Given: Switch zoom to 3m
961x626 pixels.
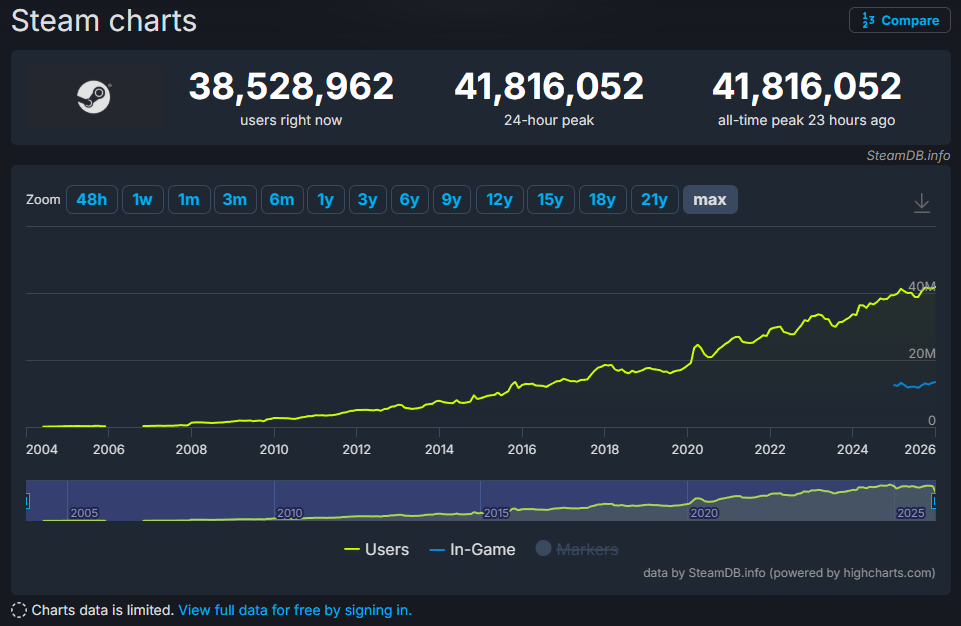Looking at the screenshot, I should coord(234,200).
